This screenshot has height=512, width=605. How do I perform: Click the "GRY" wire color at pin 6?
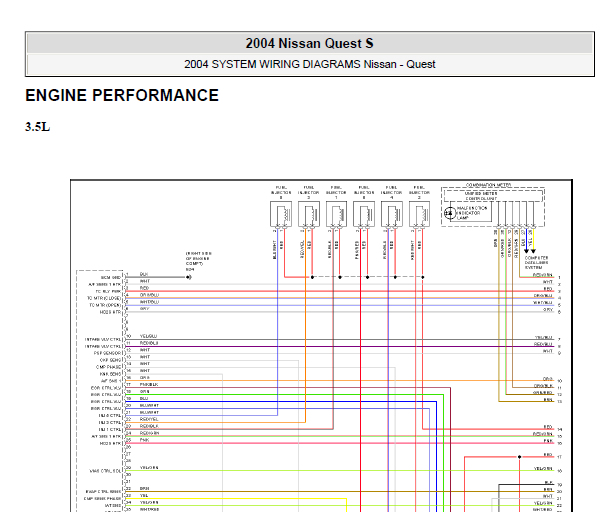coord(144,309)
